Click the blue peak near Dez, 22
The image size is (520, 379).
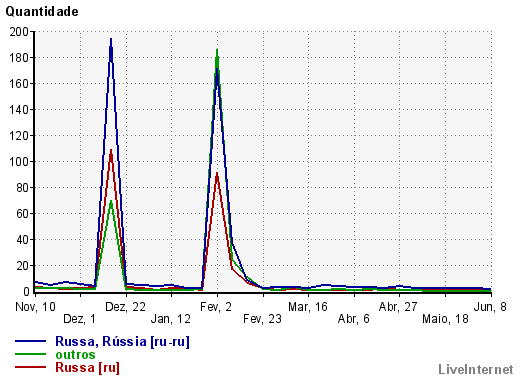pos(111,39)
